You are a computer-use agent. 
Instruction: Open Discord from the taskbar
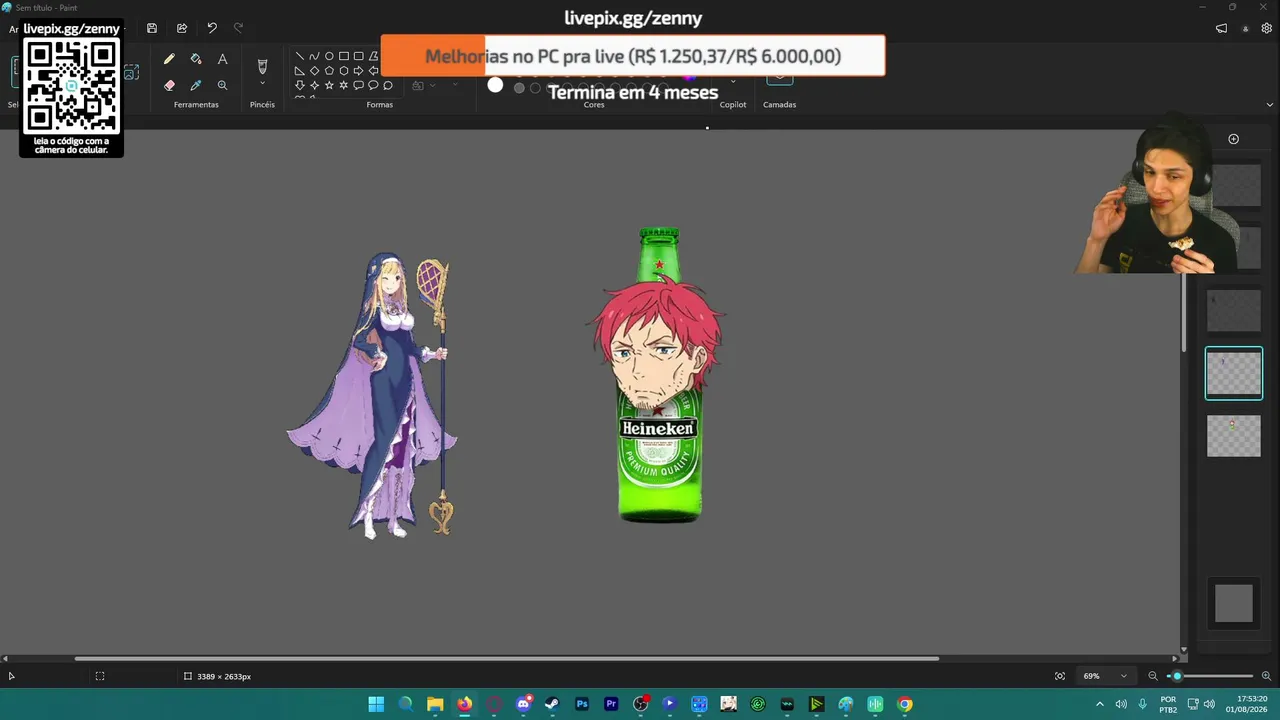pos(523,704)
